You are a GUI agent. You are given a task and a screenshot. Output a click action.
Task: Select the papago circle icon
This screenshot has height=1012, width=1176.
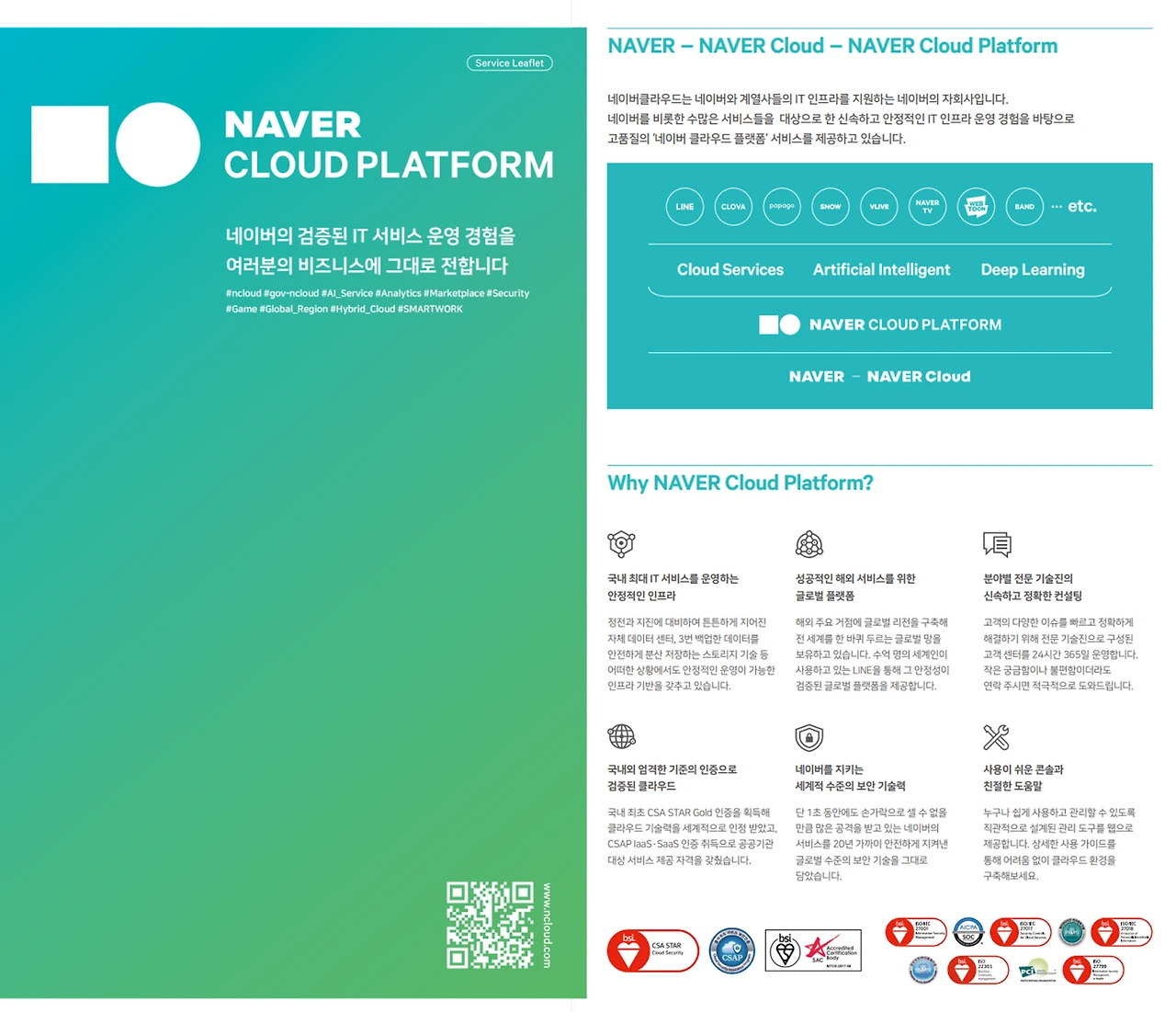(782, 207)
